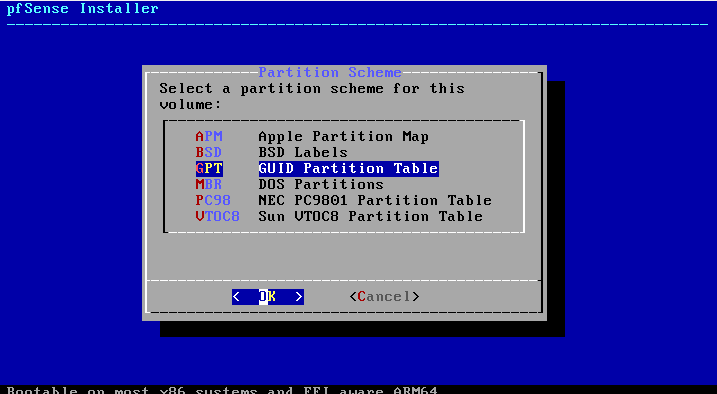Click the bottom status help line
This screenshot has height=394, width=717.
click(x=222, y=390)
